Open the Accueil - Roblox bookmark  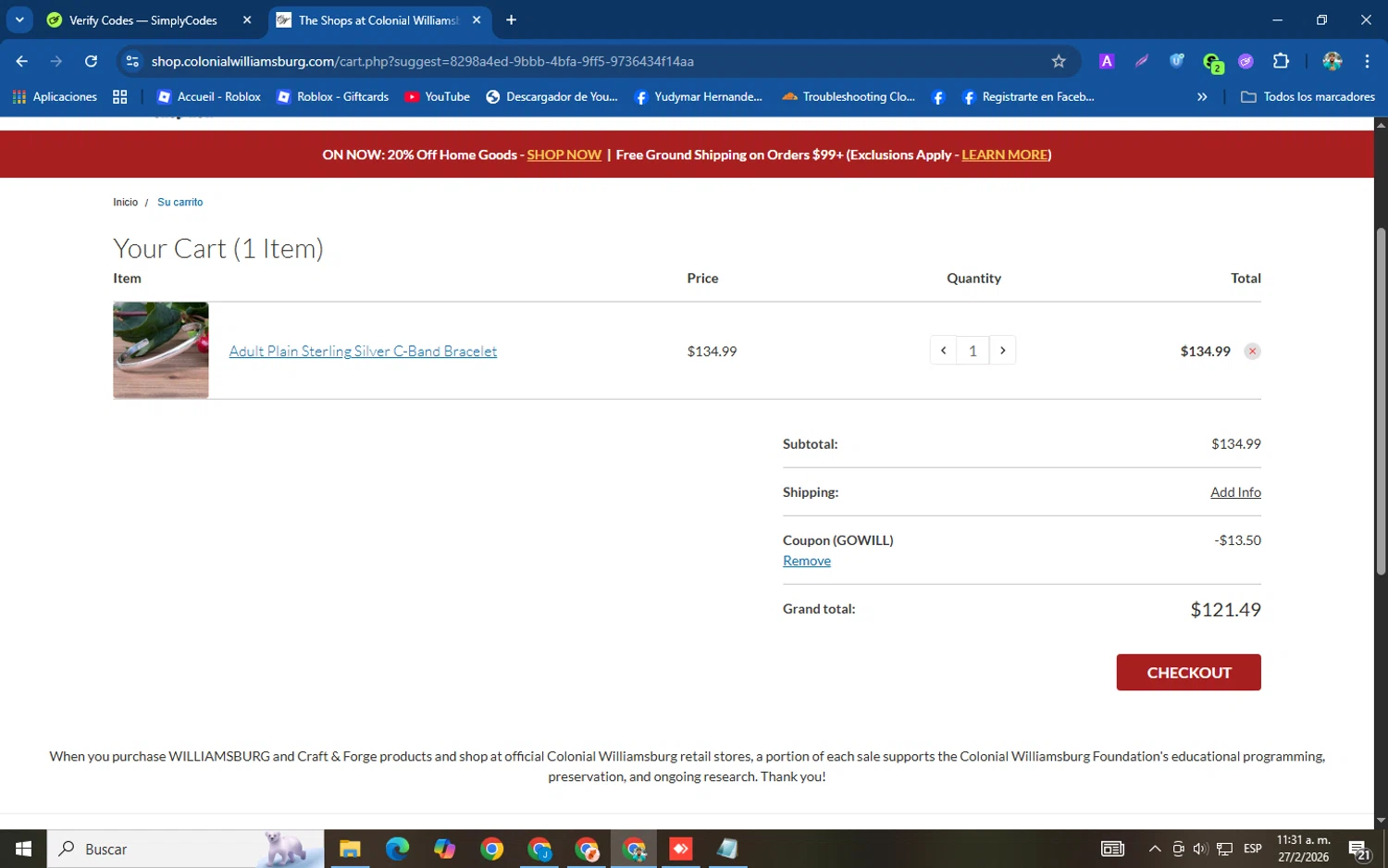[208, 96]
